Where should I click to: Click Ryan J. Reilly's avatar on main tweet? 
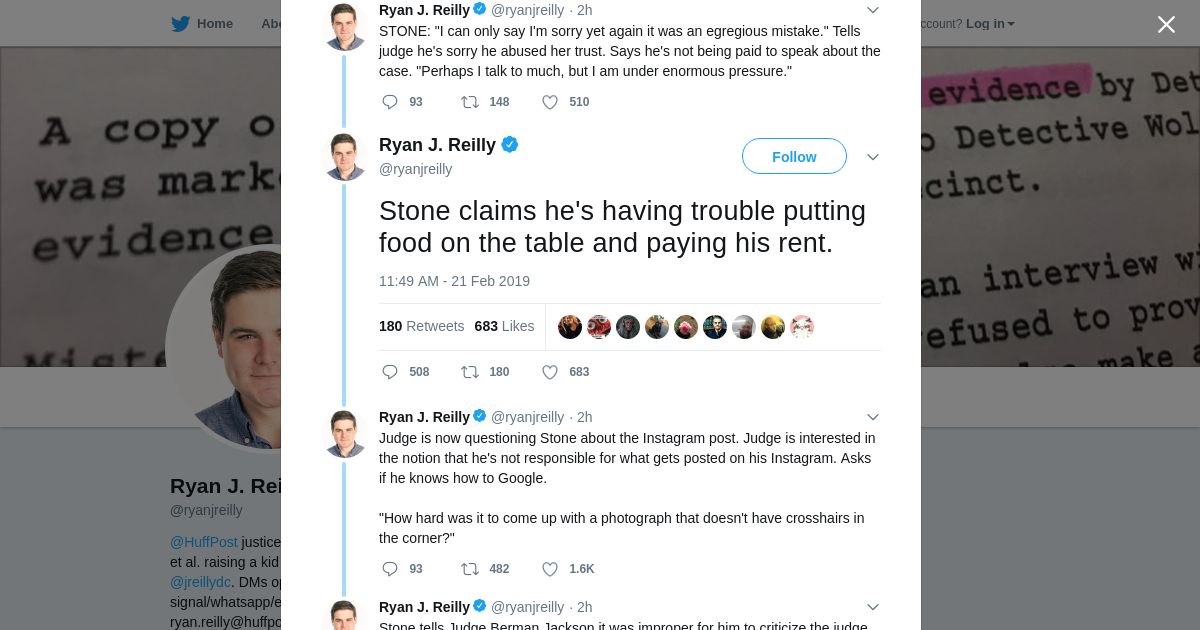(x=345, y=157)
